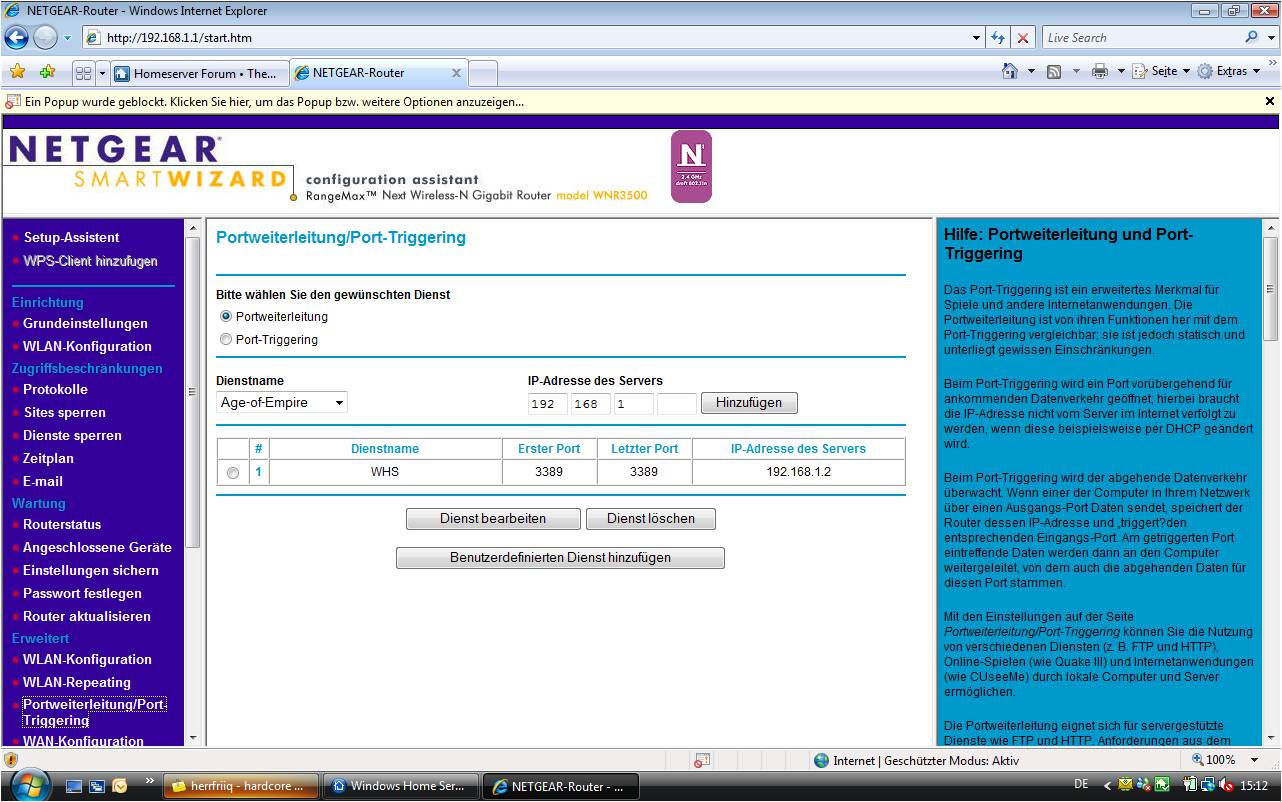Click the Windows Start orb
This screenshot has width=1282, height=802.
29,785
